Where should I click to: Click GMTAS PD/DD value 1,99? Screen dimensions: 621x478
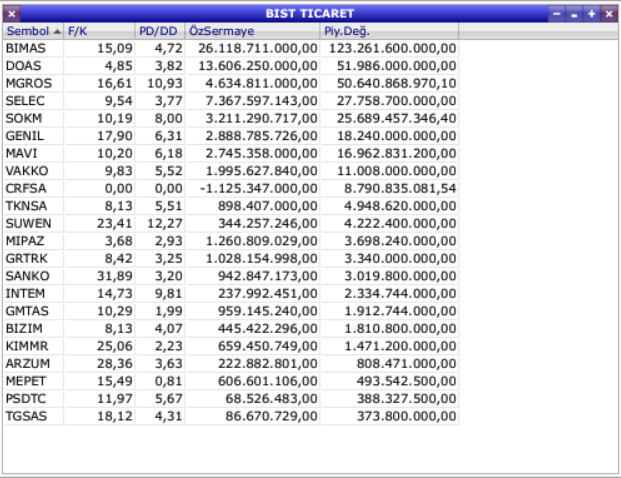coord(169,311)
